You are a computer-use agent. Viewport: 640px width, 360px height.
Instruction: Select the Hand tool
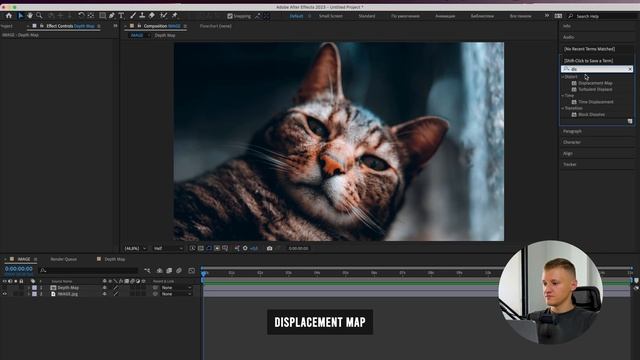coord(30,16)
